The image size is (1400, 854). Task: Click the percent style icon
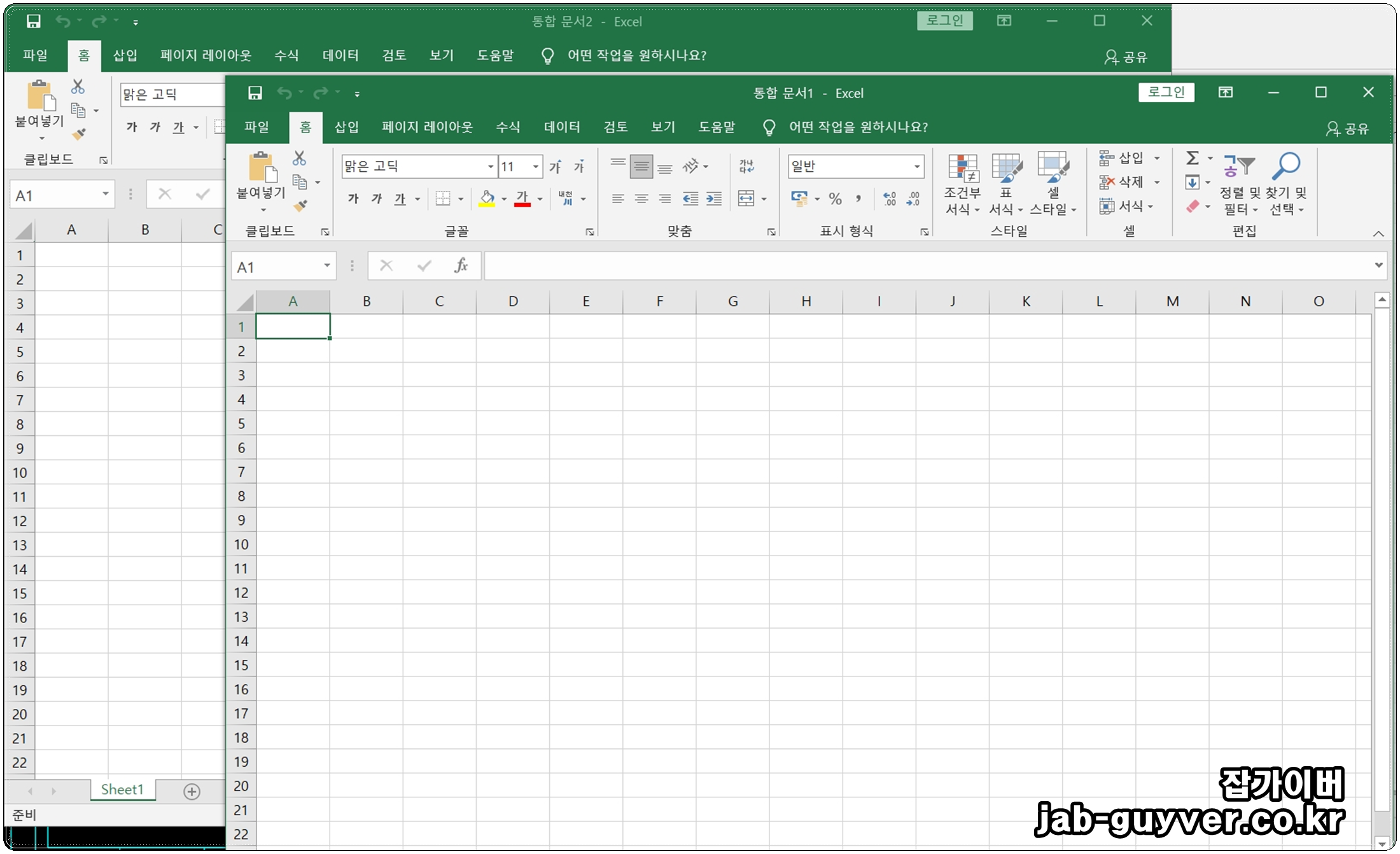pyautogui.click(x=835, y=199)
